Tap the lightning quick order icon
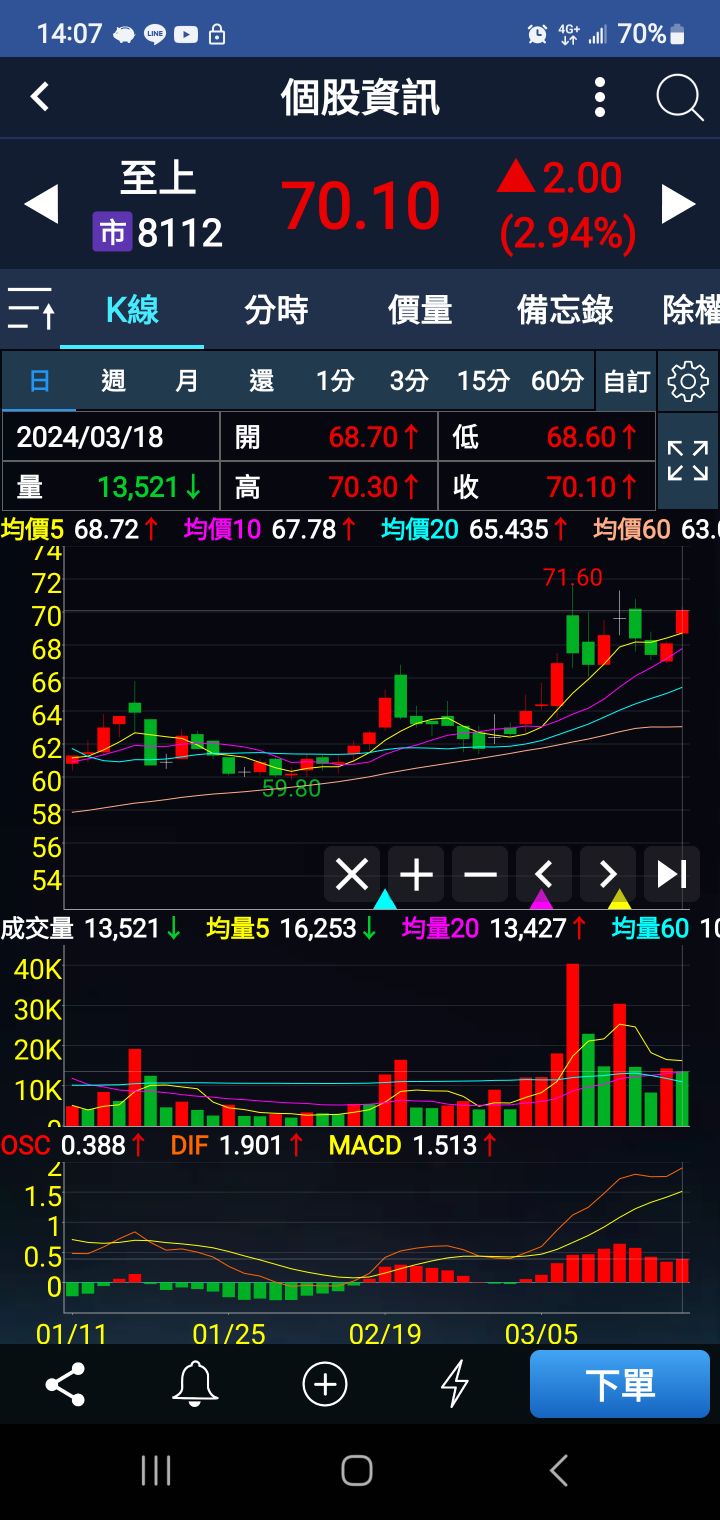The image size is (720, 1520). coord(455,1385)
